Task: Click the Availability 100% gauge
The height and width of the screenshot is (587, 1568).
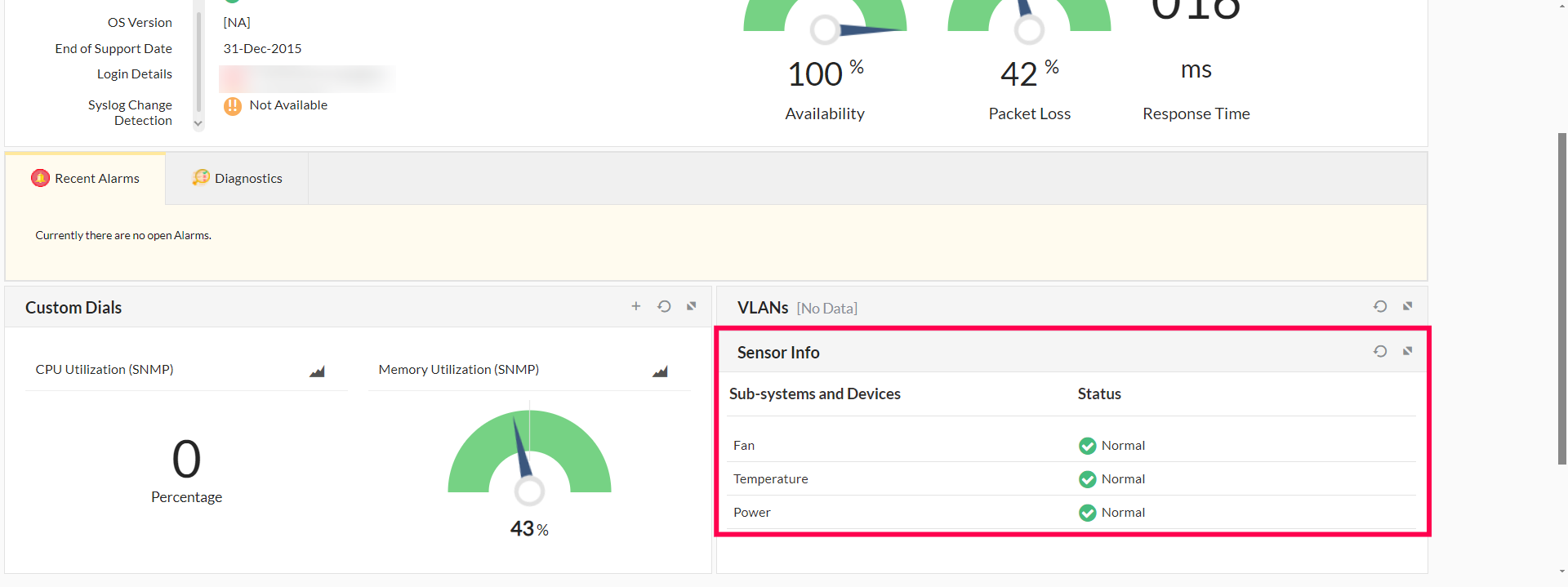Action: coord(825,20)
